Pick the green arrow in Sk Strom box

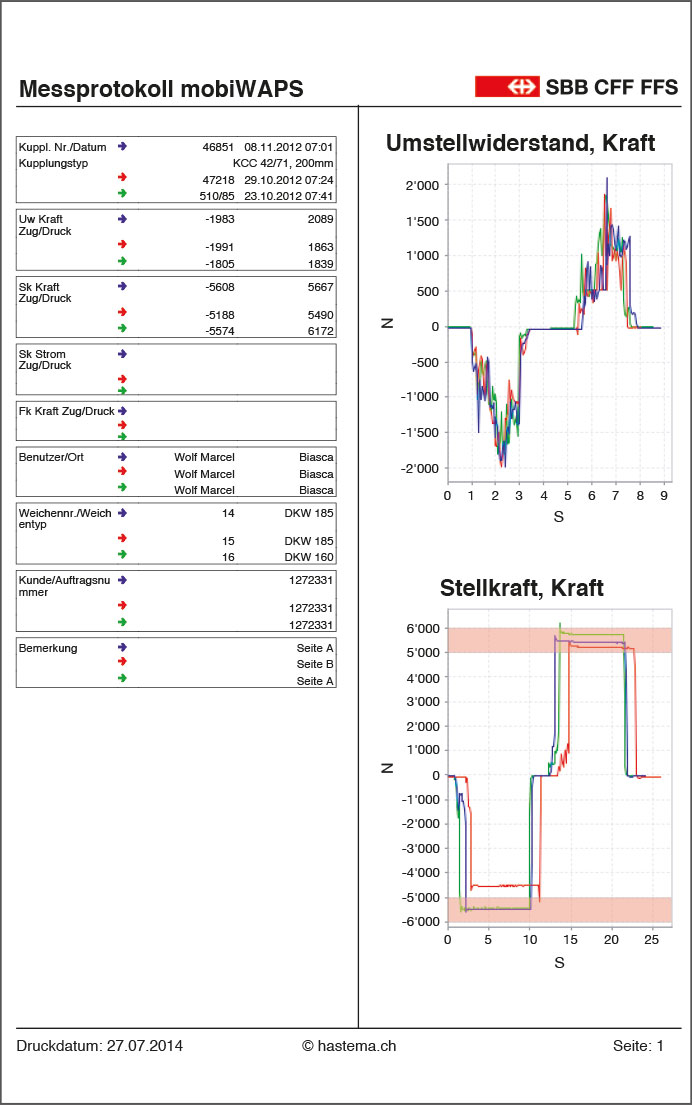[x=122, y=390]
